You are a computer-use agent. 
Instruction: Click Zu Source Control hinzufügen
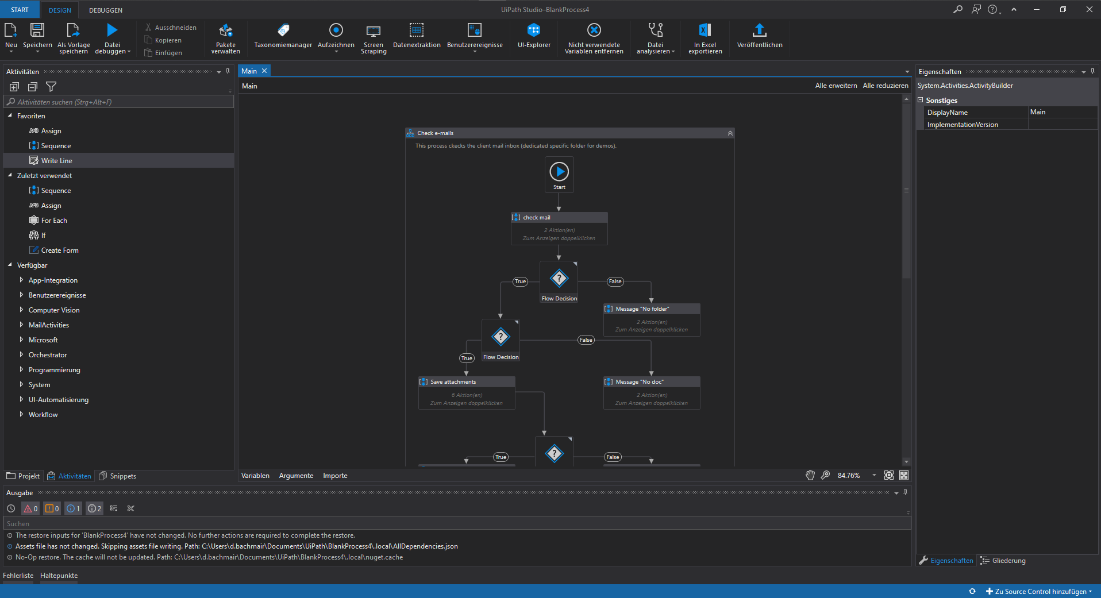(x=1039, y=592)
